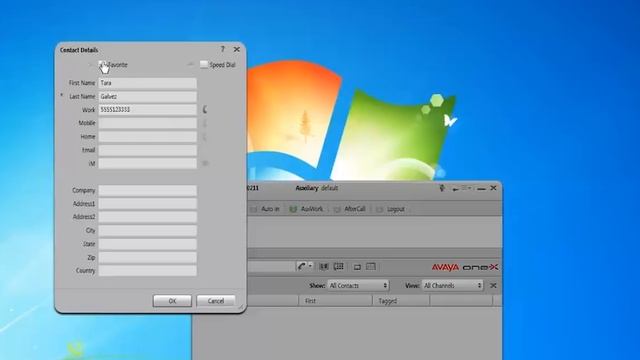Focus the Country field
This screenshot has height=360, width=640.
[147, 271]
